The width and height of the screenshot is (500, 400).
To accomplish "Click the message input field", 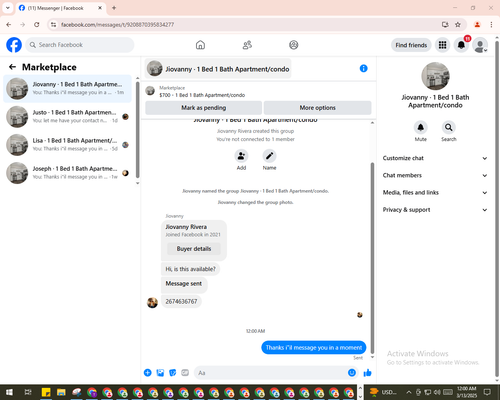I will 271,373.
